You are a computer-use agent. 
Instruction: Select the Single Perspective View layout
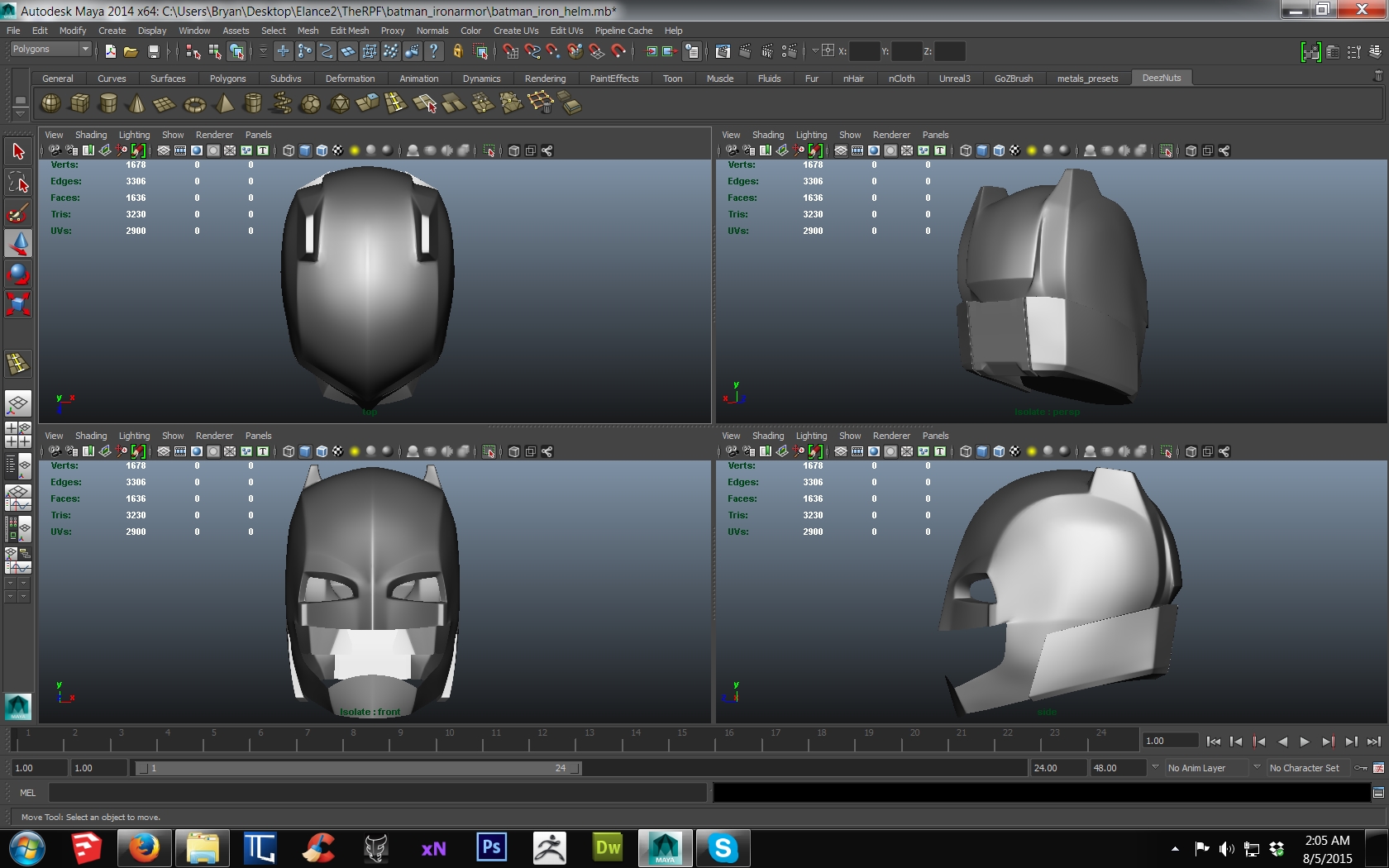(18, 403)
